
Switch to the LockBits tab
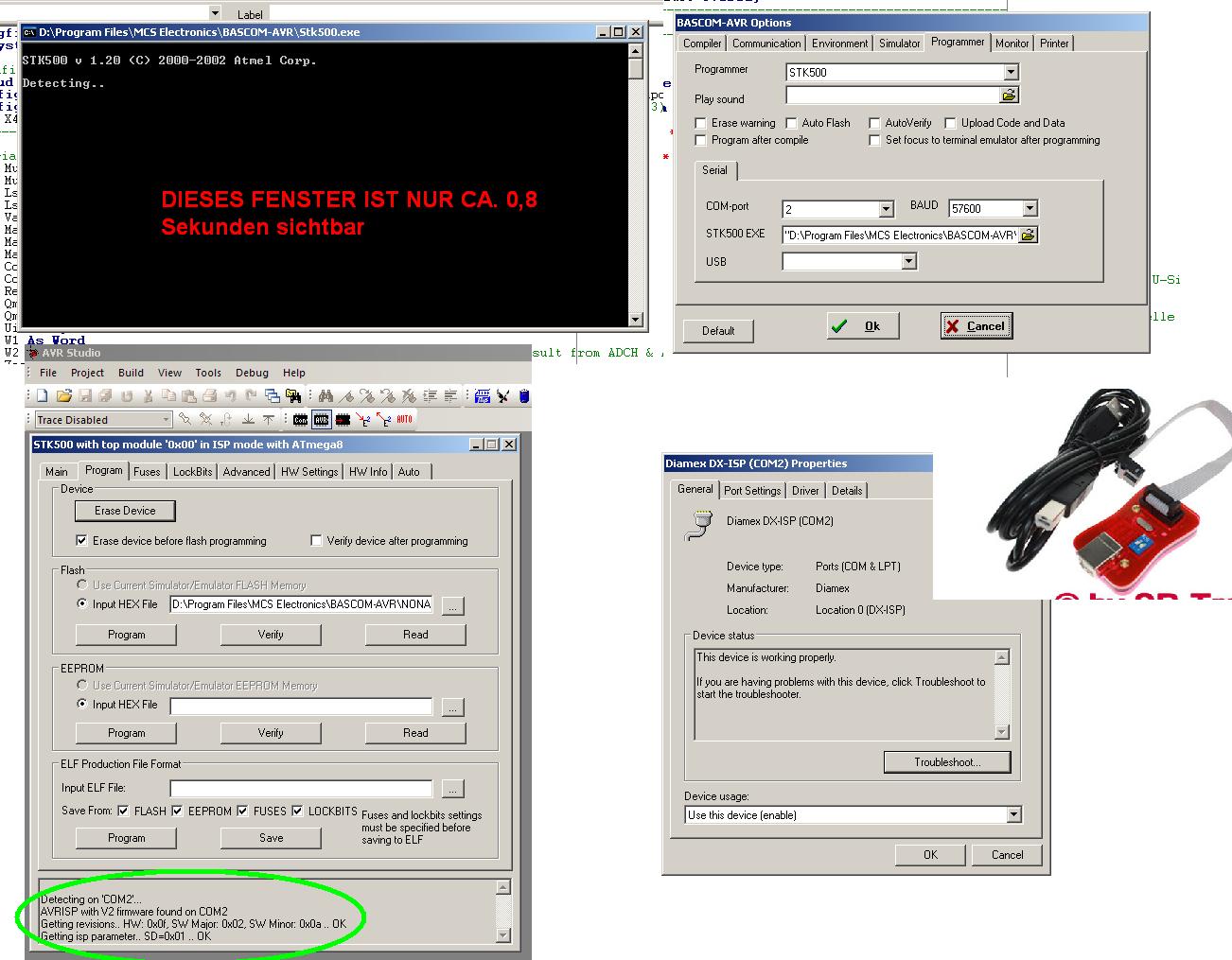tap(192, 471)
